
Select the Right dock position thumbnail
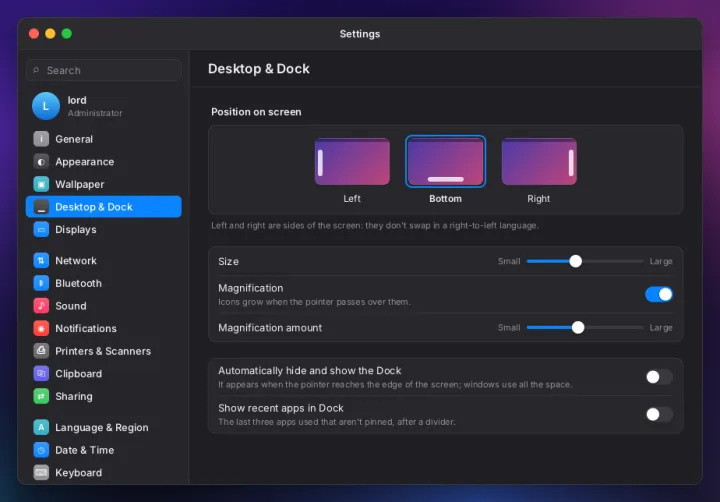point(539,161)
